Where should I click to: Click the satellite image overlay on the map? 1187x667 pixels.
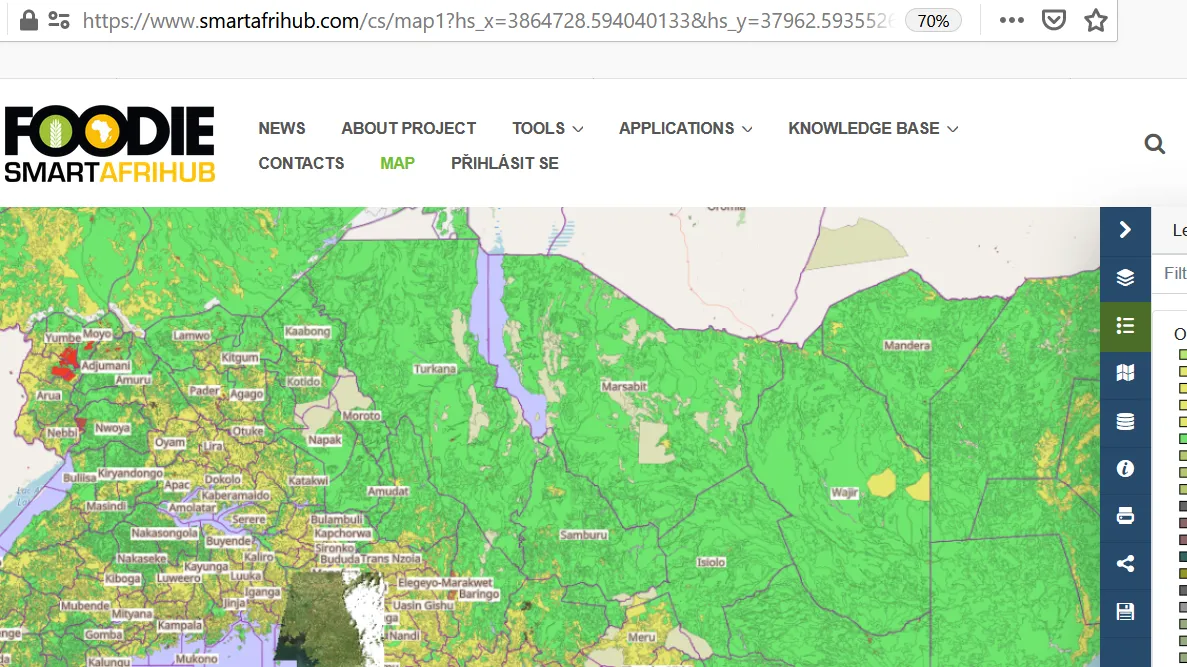coord(329,618)
